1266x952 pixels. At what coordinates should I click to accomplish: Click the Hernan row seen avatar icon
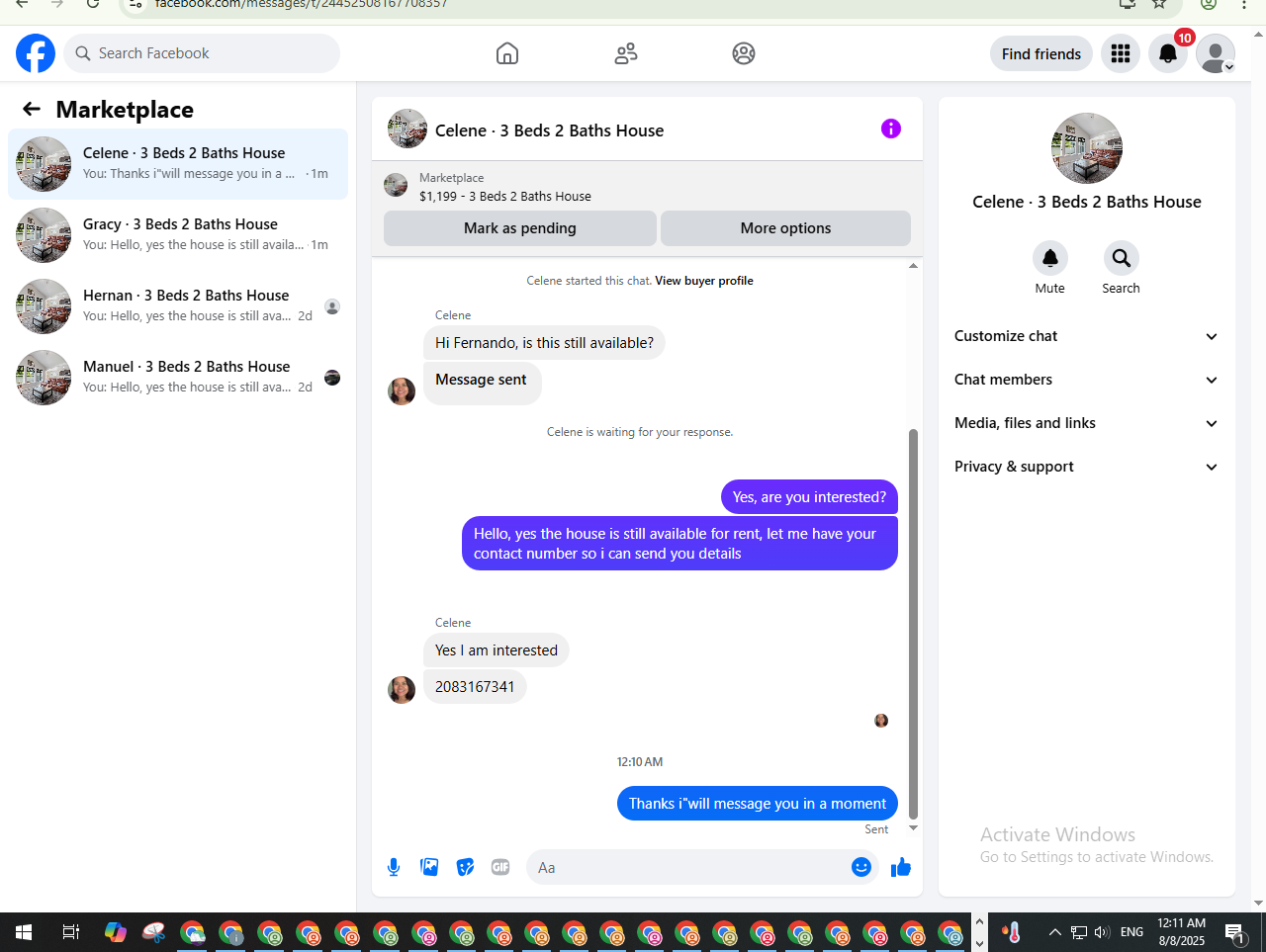click(332, 306)
